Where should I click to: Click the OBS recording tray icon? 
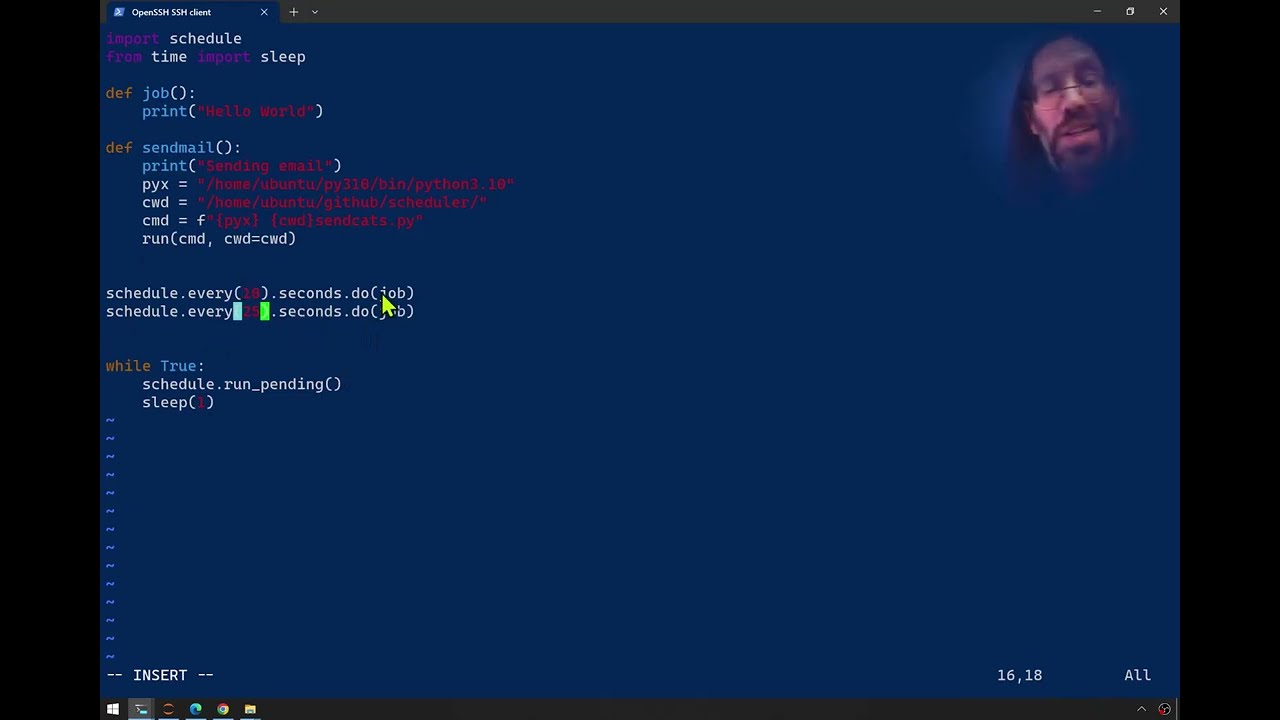click(x=1164, y=709)
